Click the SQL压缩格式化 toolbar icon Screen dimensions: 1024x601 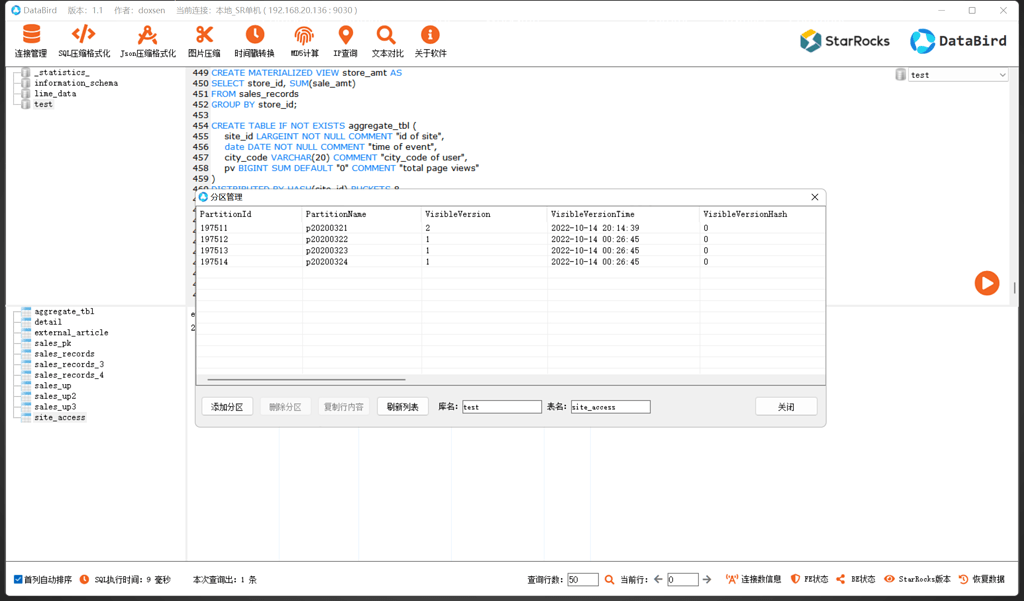84,41
